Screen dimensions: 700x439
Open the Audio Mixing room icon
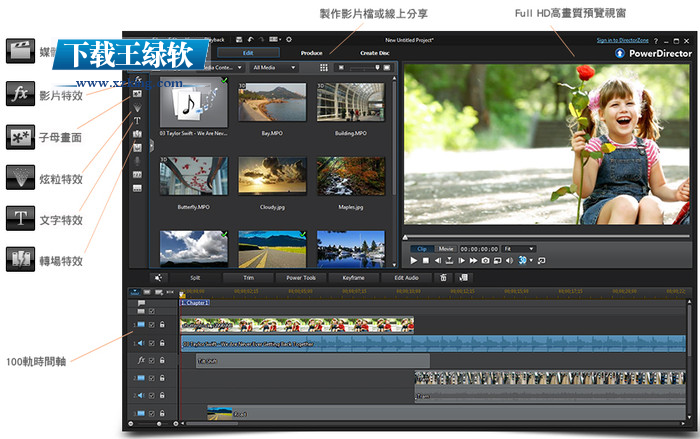(x=138, y=147)
